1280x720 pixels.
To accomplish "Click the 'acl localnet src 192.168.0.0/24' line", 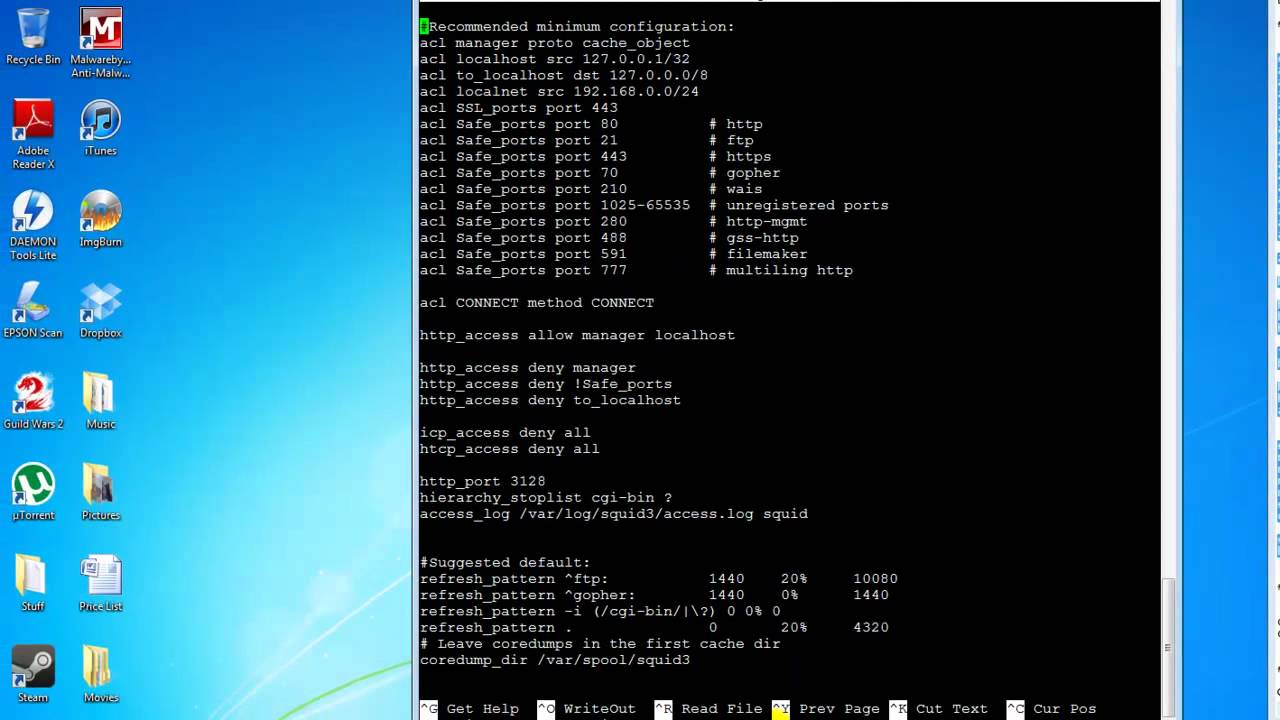I will click(559, 91).
